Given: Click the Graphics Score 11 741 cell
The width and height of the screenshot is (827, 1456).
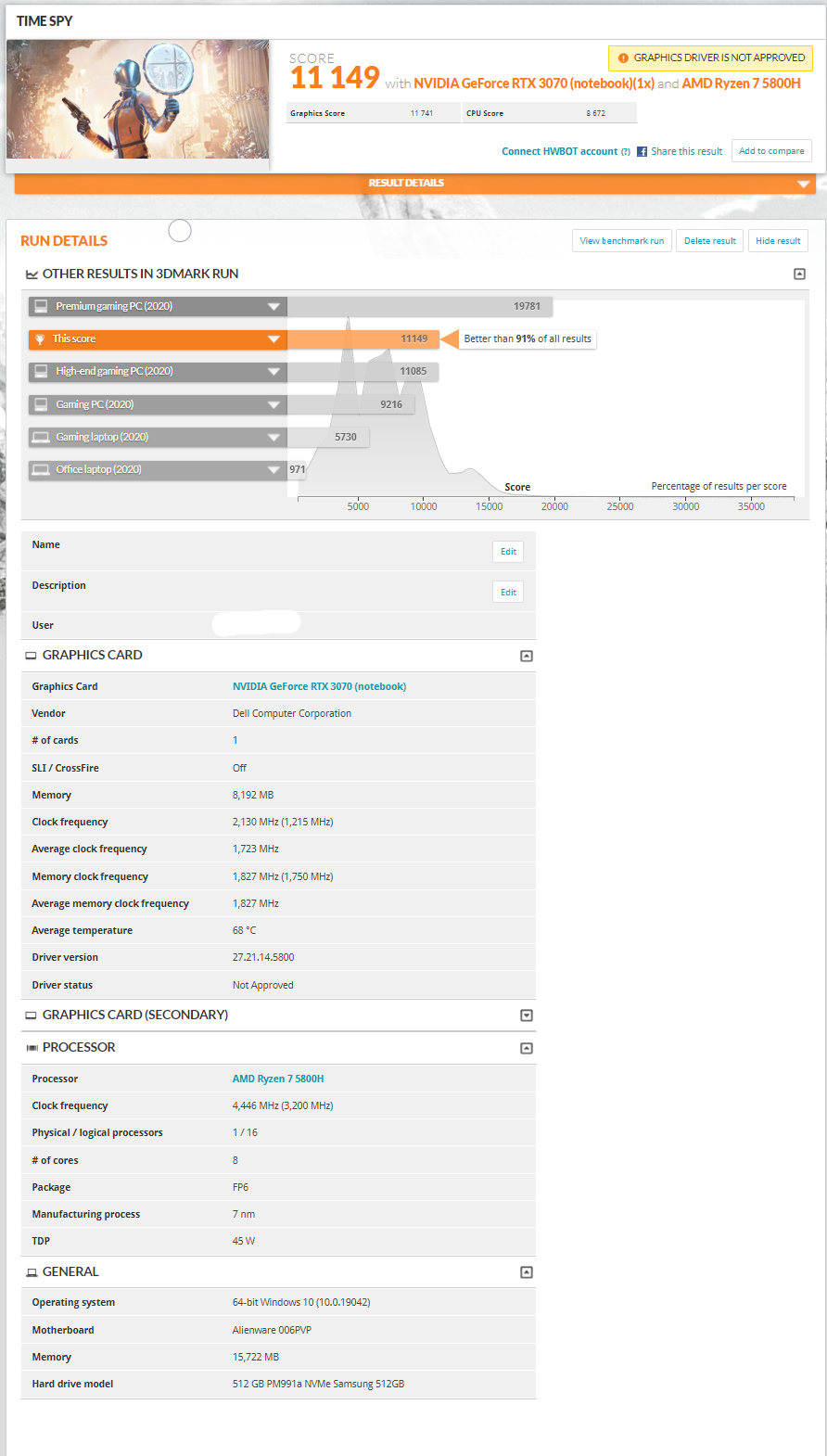Looking at the screenshot, I should 374,113.
